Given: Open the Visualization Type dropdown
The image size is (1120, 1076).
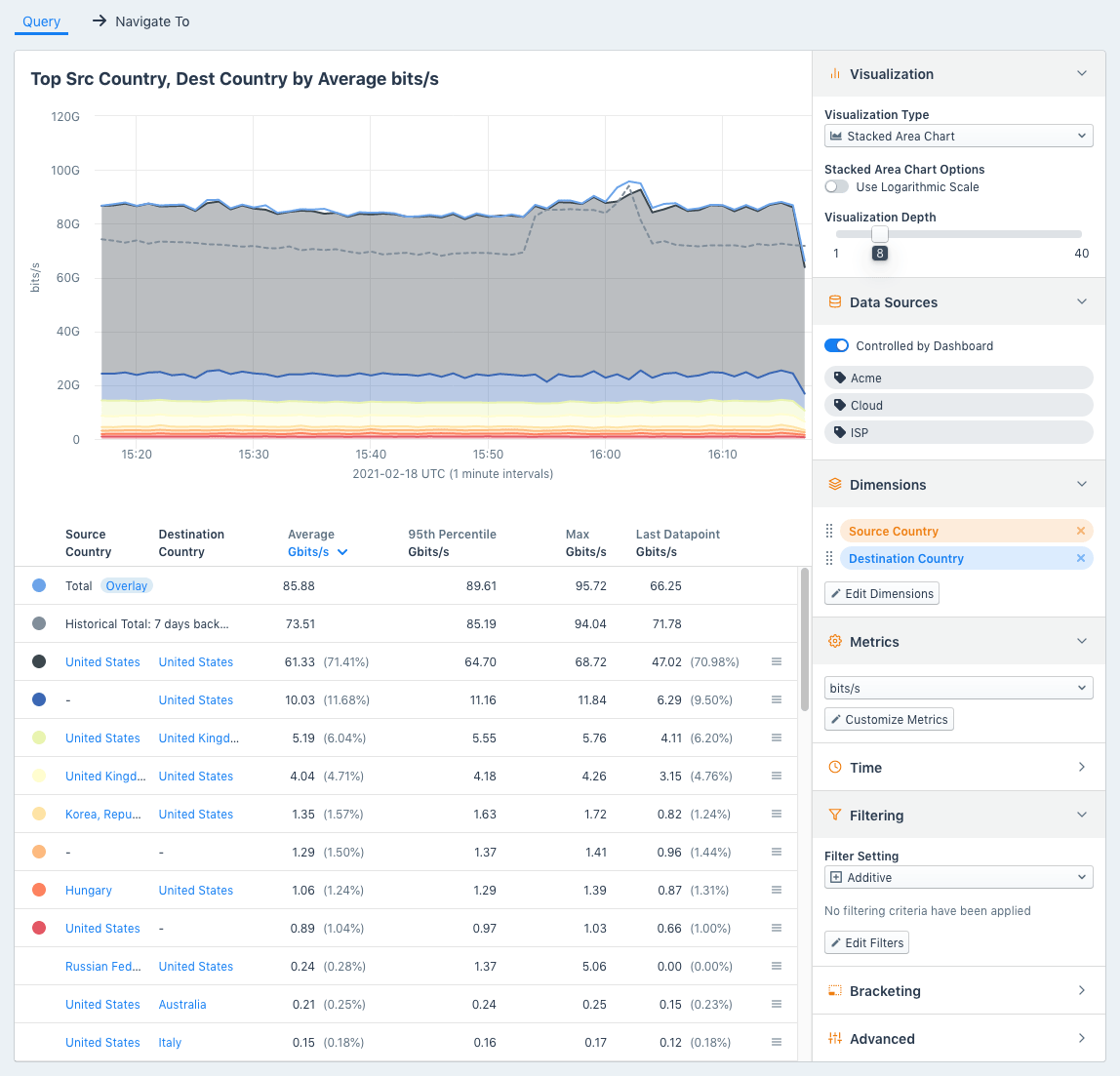Looking at the screenshot, I should [958, 136].
